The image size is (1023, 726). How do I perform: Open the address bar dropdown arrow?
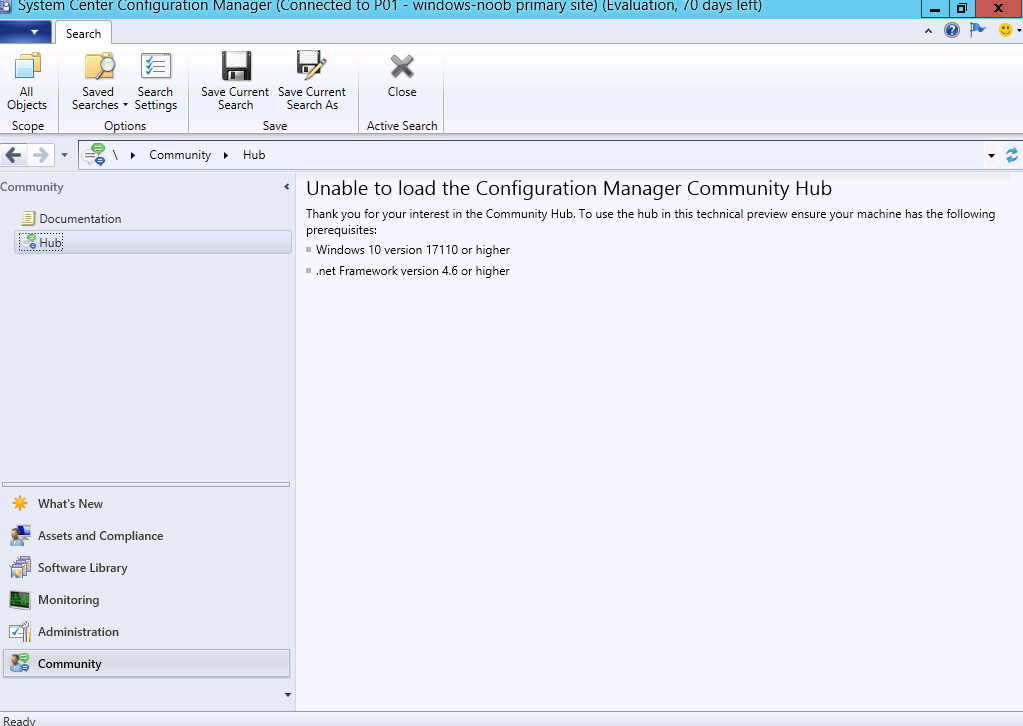pyautogui.click(x=991, y=155)
